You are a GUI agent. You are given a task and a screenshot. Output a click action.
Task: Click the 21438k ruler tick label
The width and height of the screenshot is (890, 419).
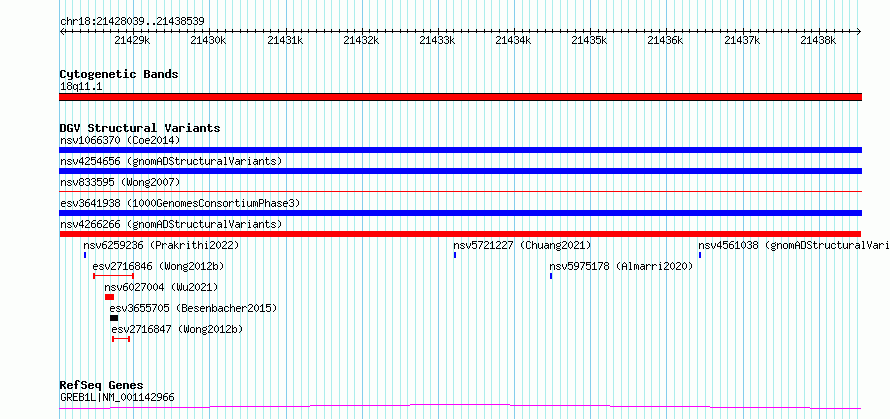click(818, 40)
